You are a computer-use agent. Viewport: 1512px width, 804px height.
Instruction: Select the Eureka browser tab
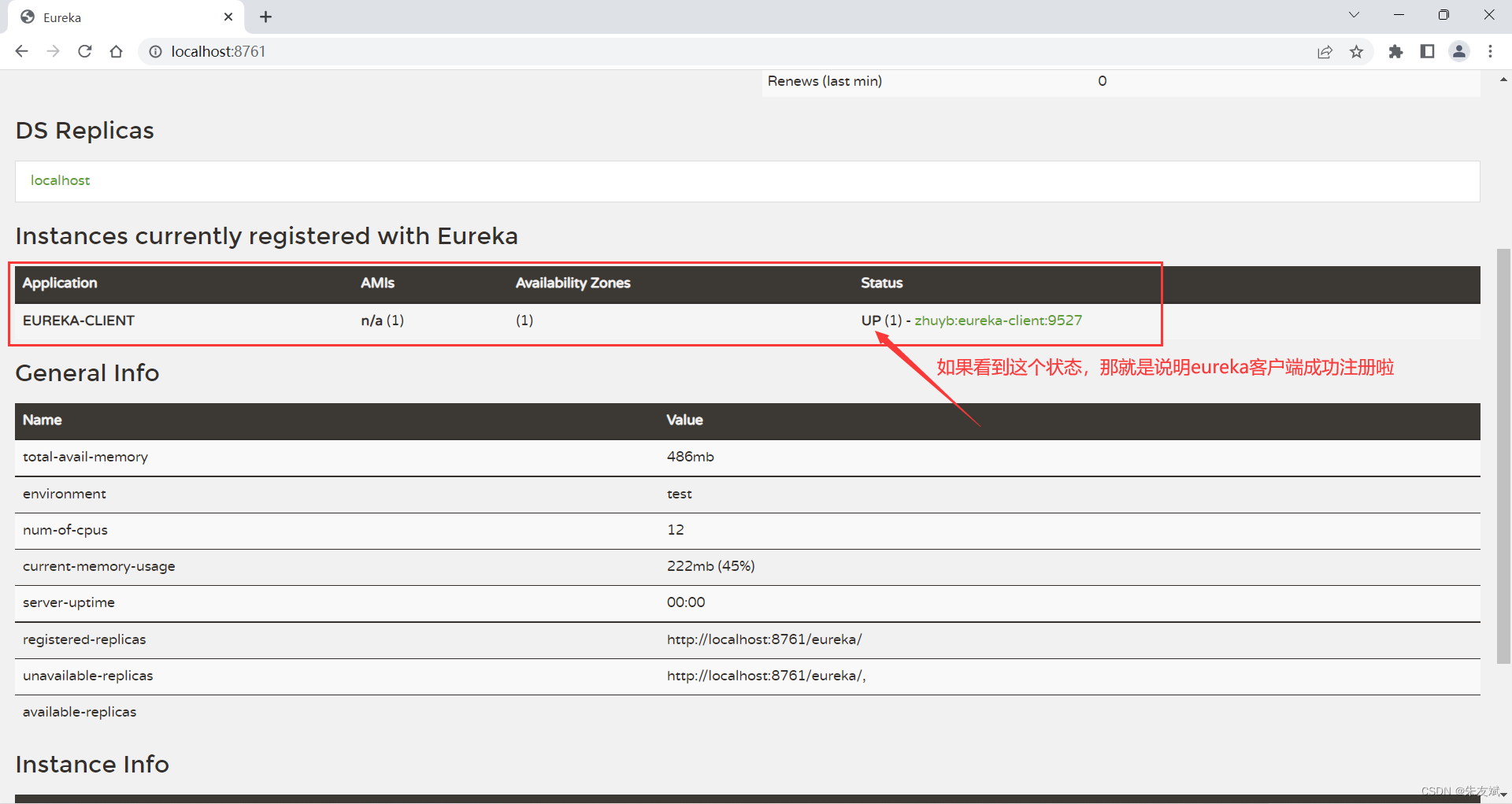[x=126, y=17]
